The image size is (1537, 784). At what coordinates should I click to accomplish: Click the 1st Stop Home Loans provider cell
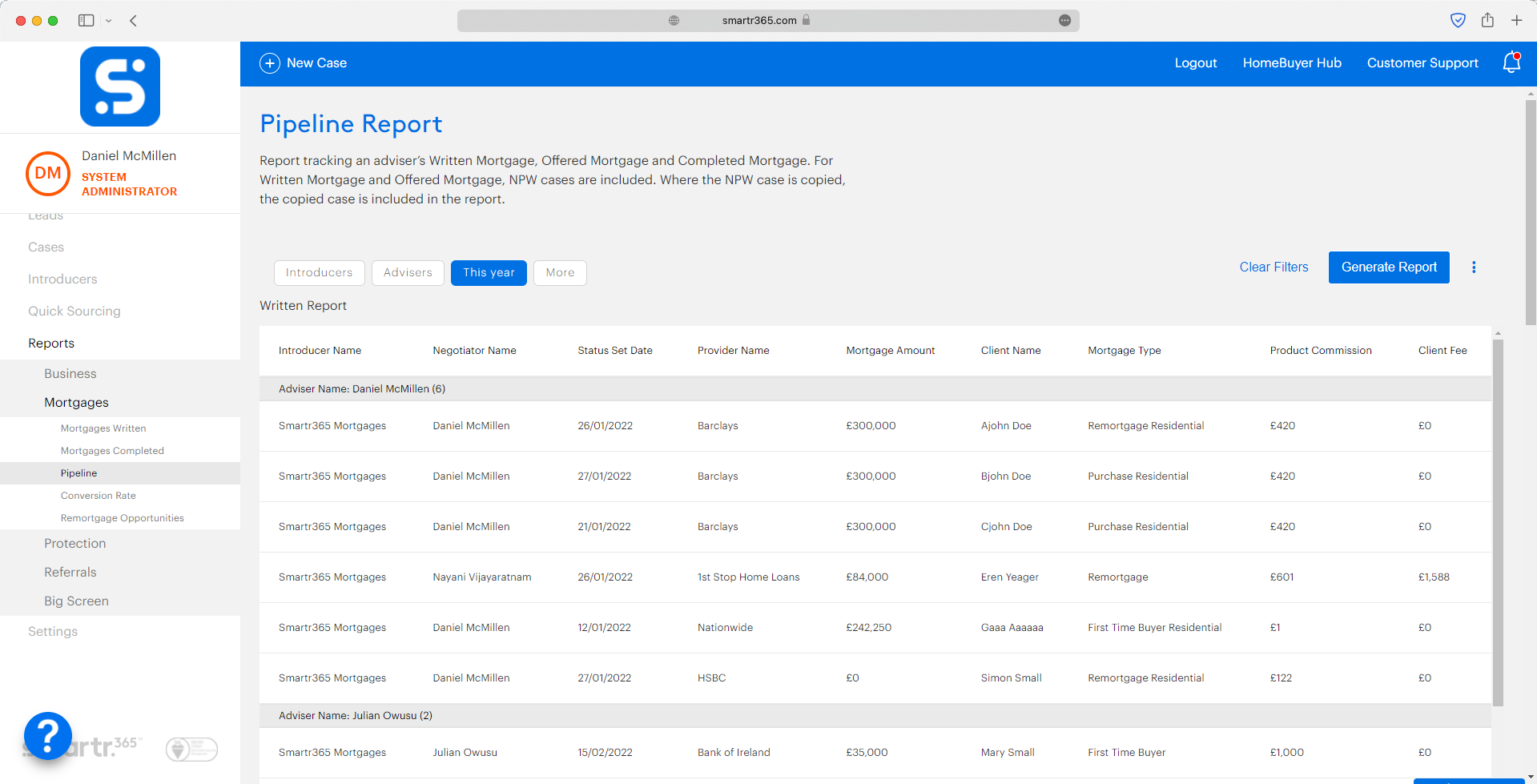[x=748, y=577]
